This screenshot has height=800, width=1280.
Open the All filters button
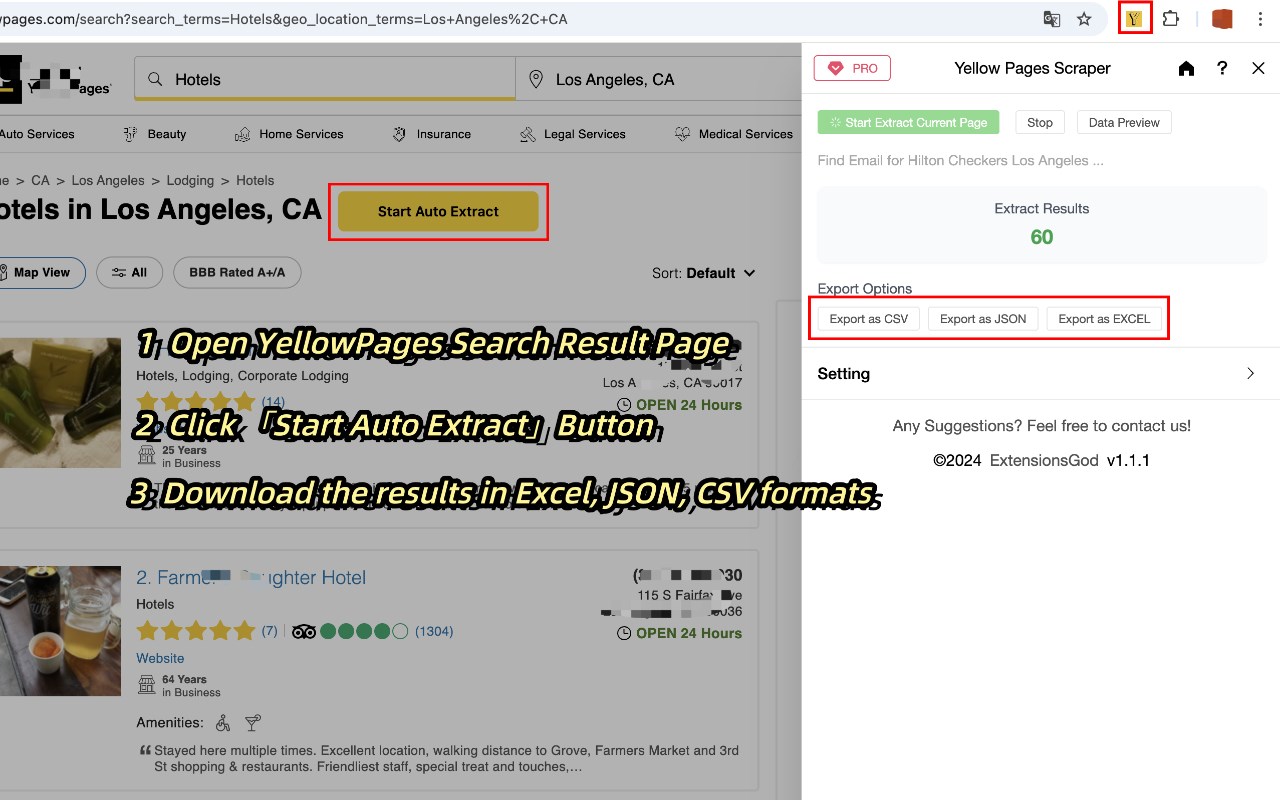(129, 272)
